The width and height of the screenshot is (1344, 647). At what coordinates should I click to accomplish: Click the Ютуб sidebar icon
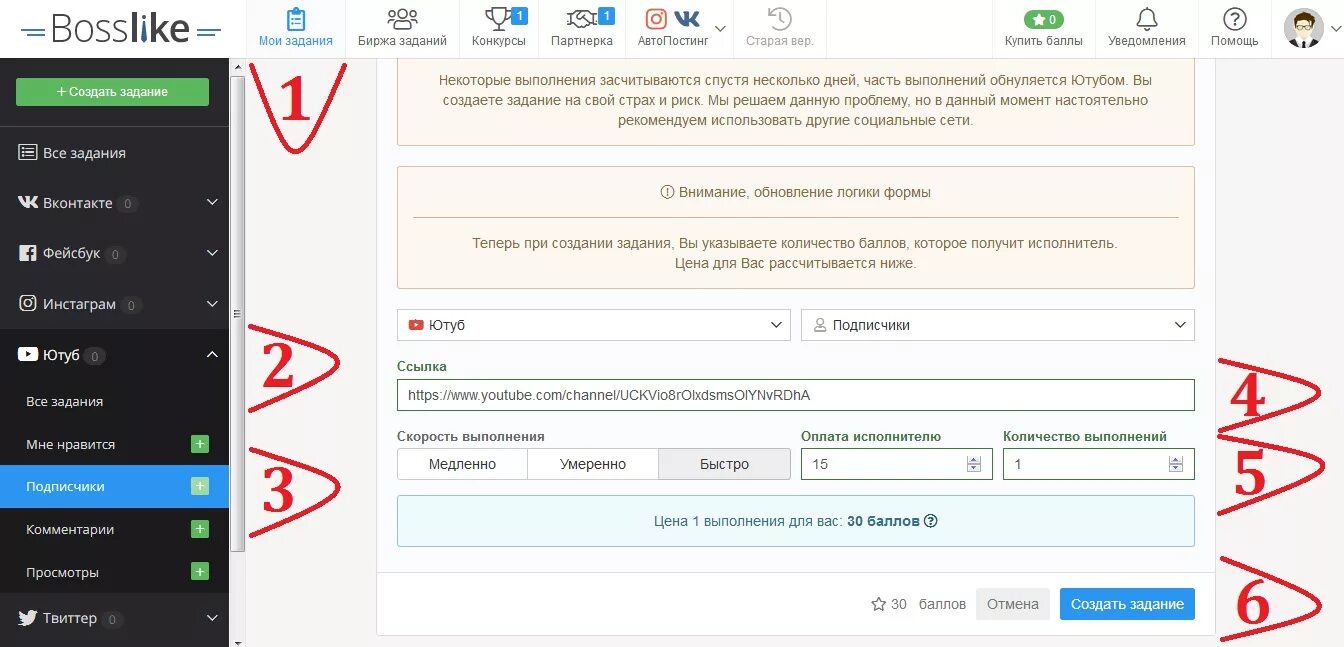click(x=28, y=354)
